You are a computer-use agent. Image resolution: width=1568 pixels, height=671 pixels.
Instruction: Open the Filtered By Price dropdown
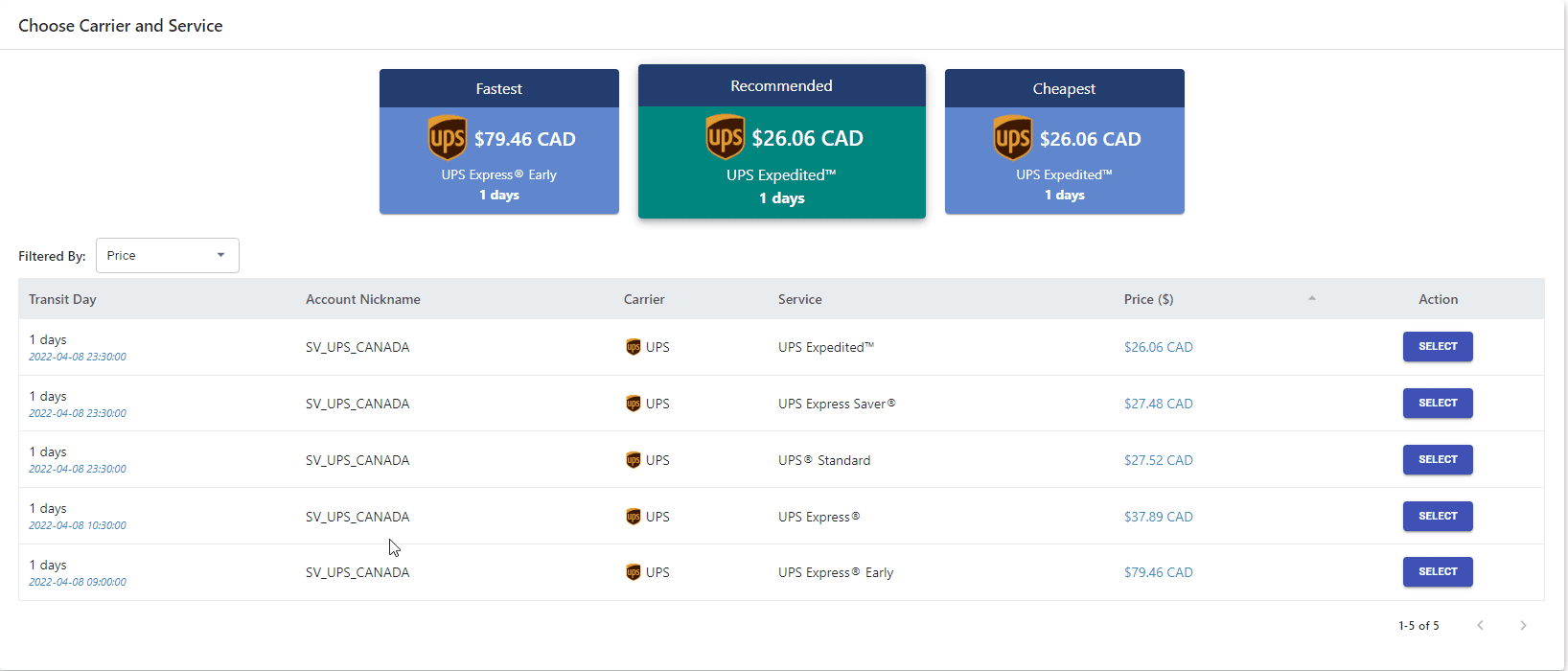click(x=168, y=256)
